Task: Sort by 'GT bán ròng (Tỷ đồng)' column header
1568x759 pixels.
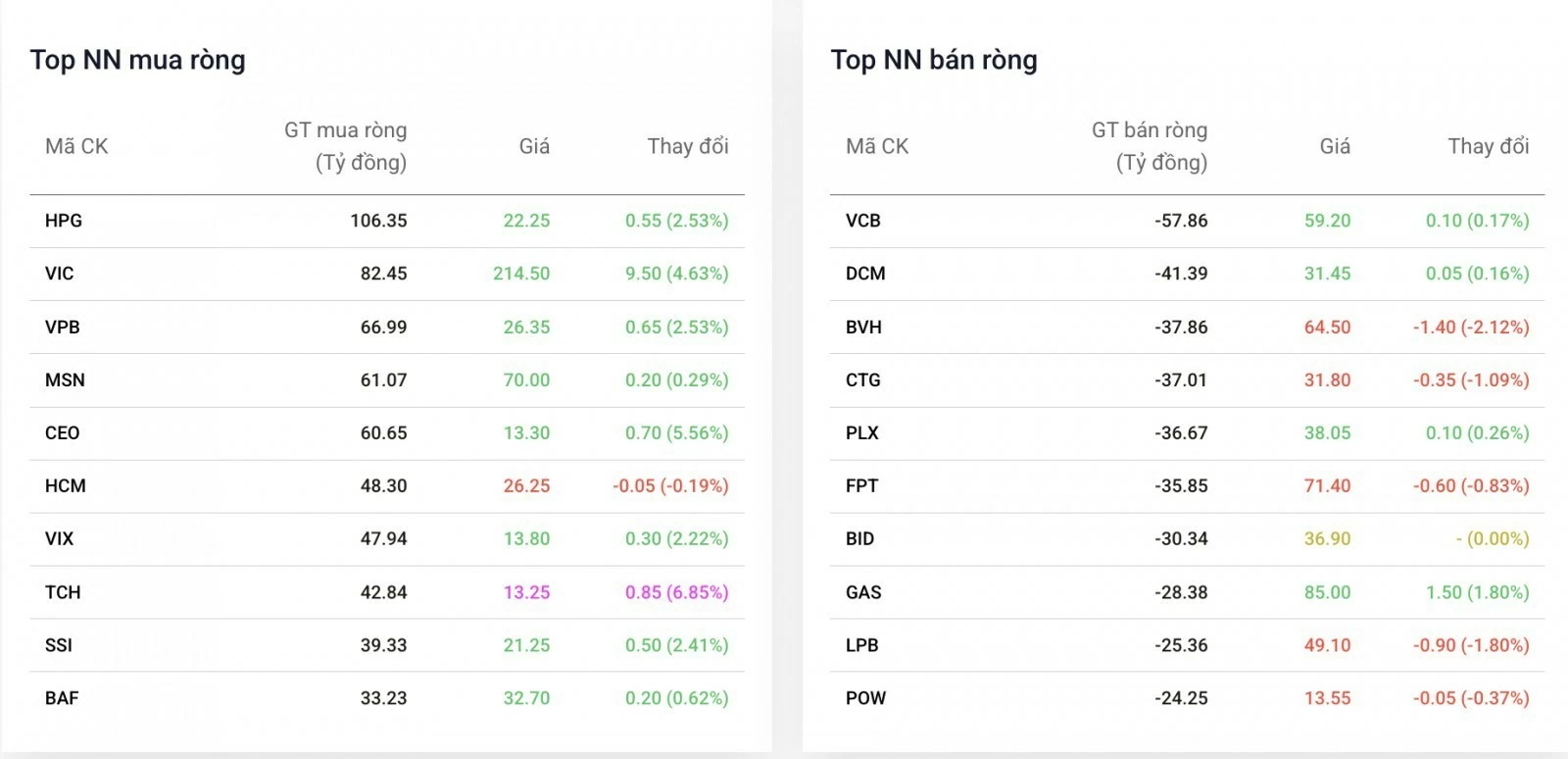Action: pyautogui.click(x=1150, y=146)
